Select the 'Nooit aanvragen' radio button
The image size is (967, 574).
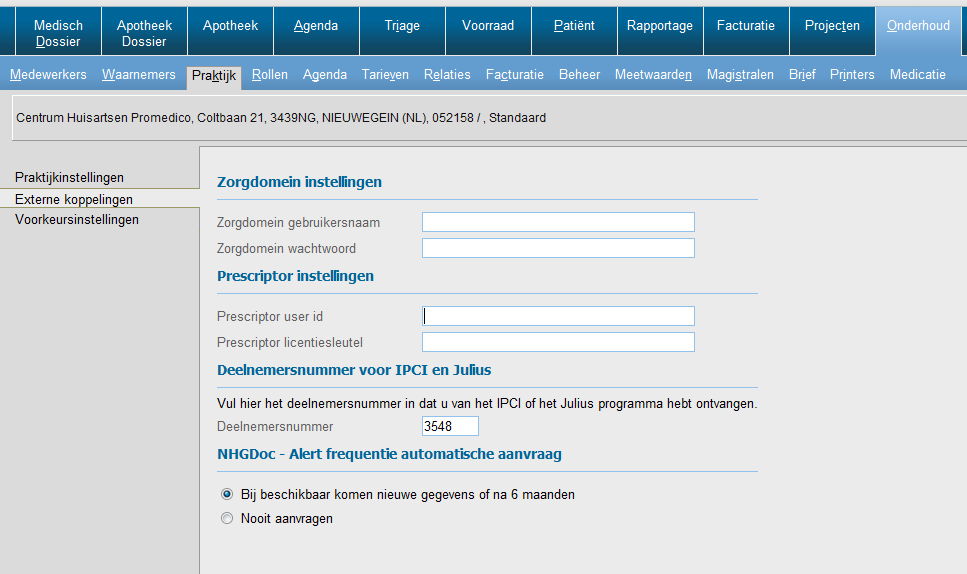pos(227,519)
